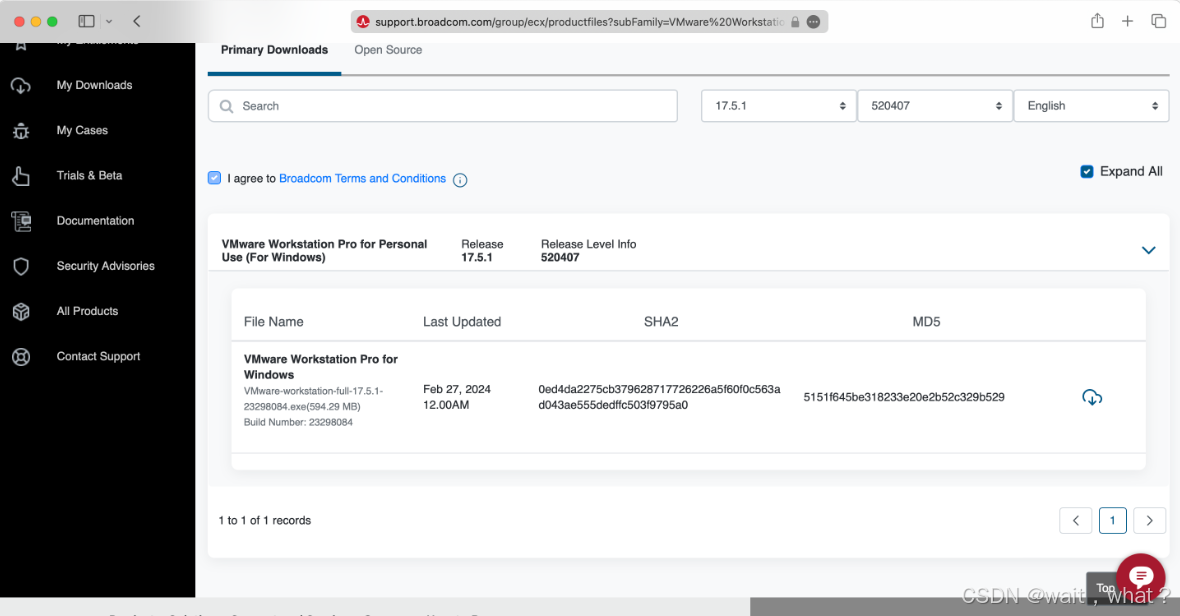Click the 1 to 1 of 1 records text
This screenshot has height=616, width=1180.
265,520
